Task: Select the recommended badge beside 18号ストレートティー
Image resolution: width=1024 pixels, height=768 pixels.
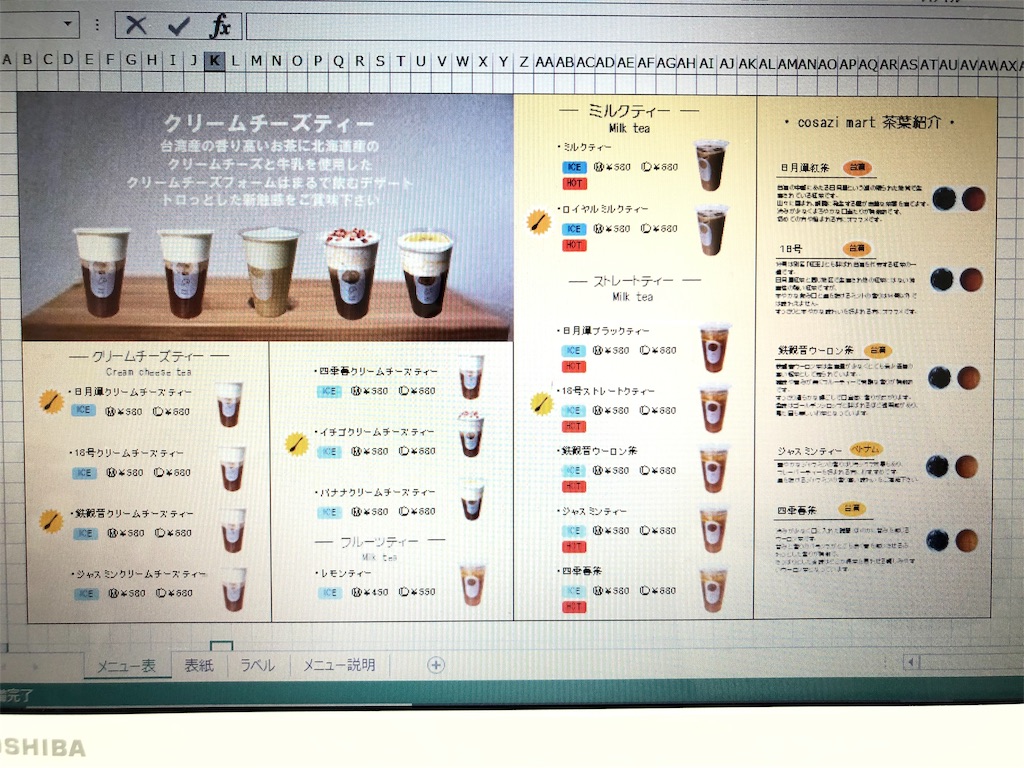Action: 541,404
